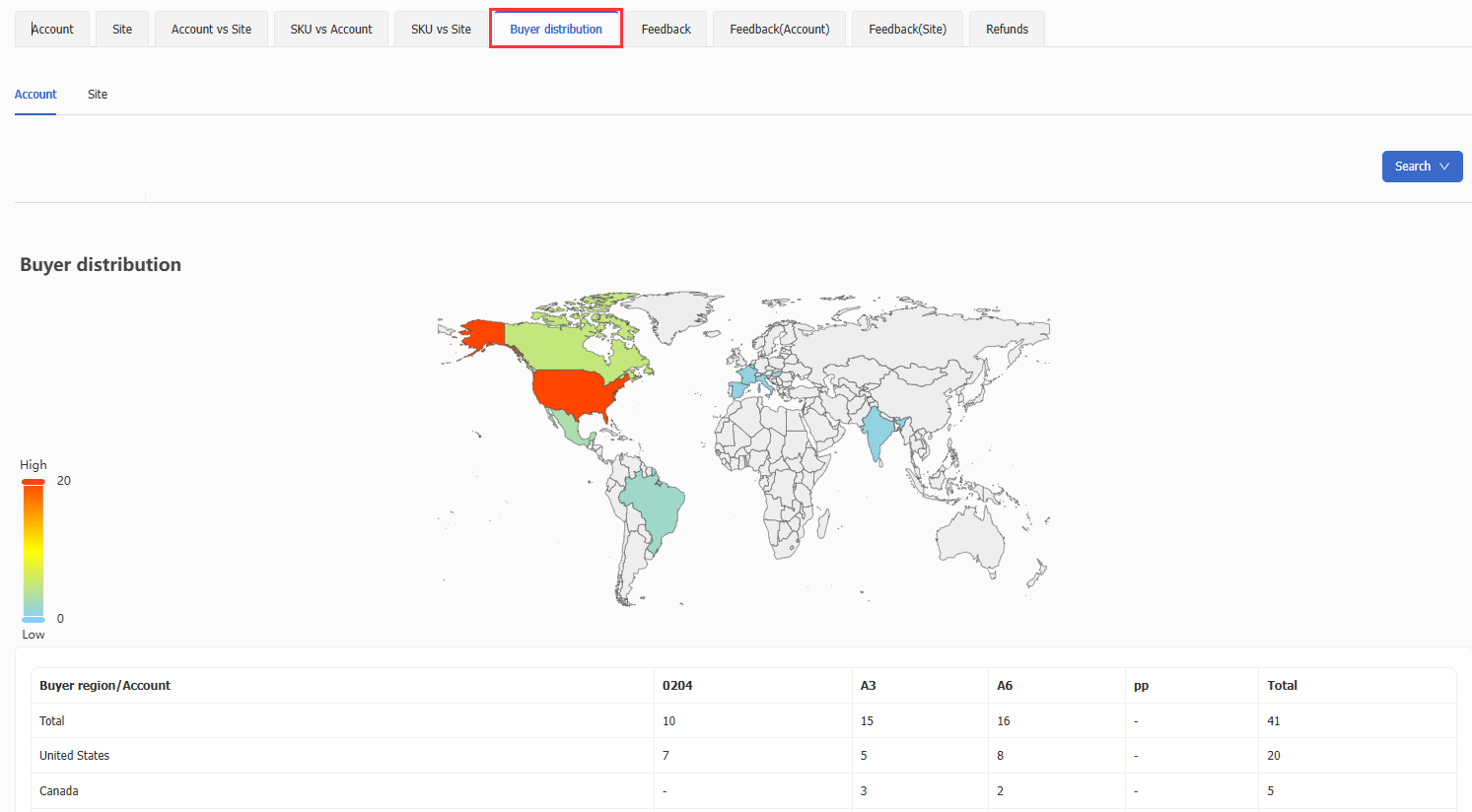The height and width of the screenshot is (812, 1472).
Task: Select the Site sub-tab under Buyer distribution
Action: [x=98, y=95]
